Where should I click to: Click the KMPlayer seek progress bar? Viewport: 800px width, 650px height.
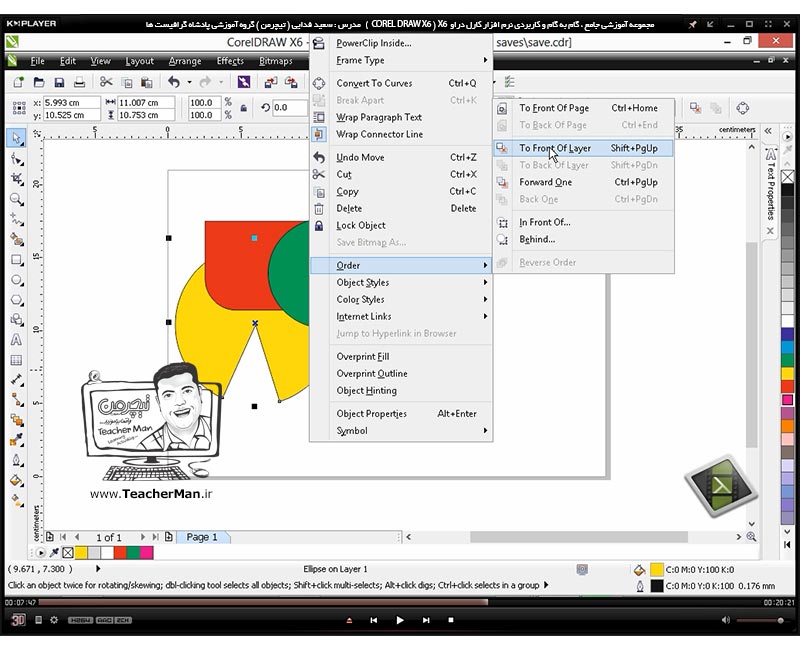pyautogui.click(x=399, y=603)
